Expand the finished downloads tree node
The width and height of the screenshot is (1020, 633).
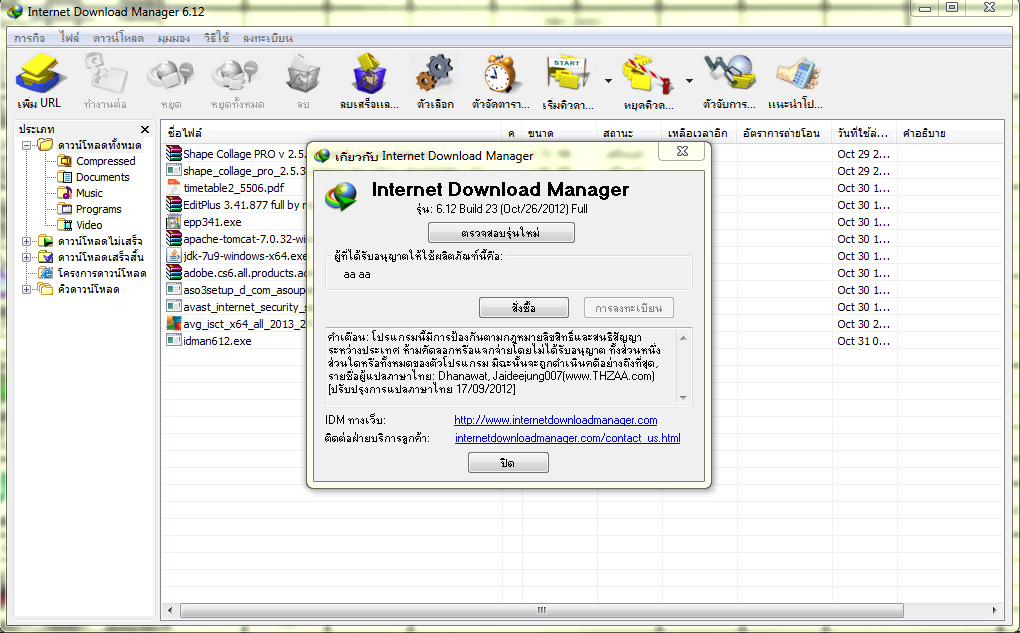(x=27, y=257)
